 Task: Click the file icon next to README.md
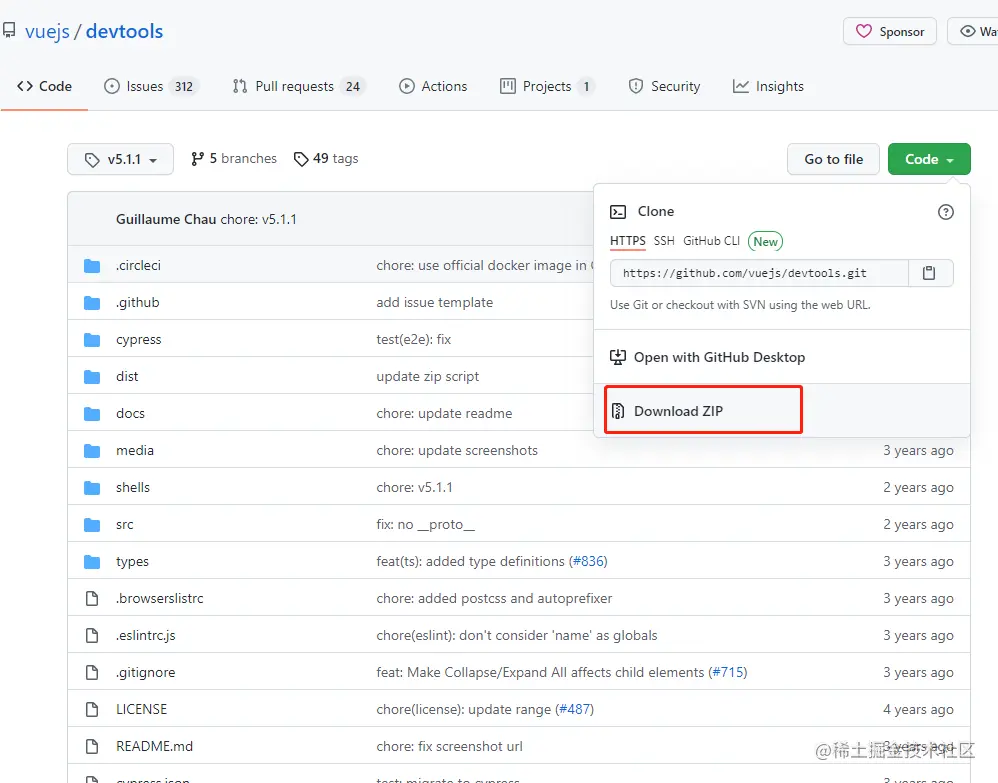[x=92, y=746]
